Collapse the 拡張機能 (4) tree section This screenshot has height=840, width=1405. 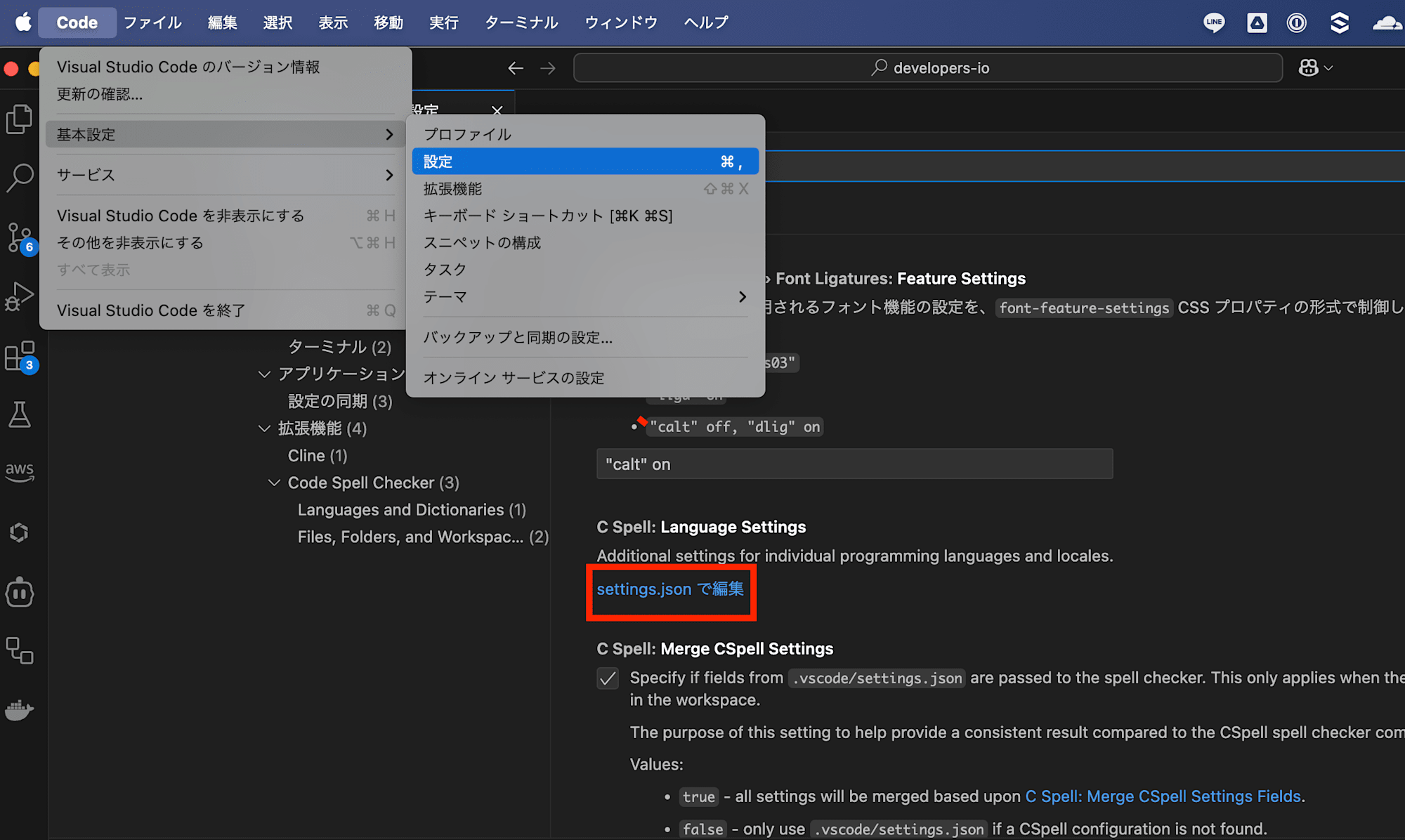264,428
